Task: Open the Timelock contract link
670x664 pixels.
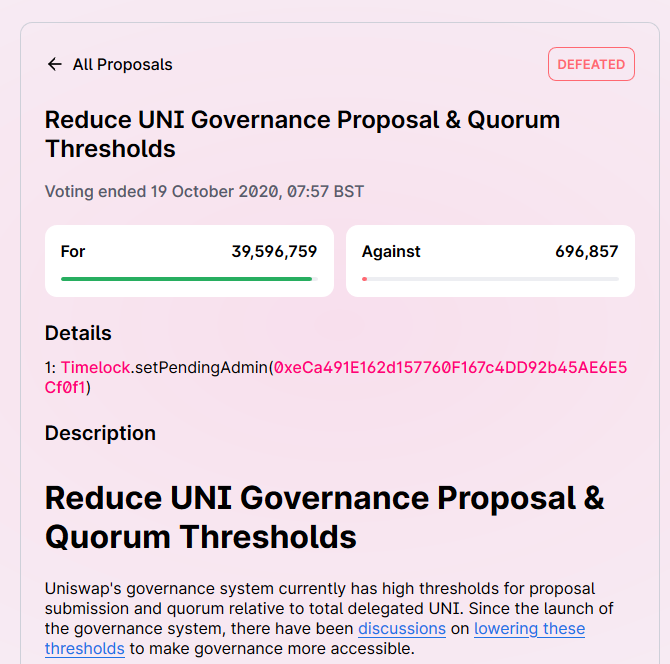Action: (x=95, y=367)
